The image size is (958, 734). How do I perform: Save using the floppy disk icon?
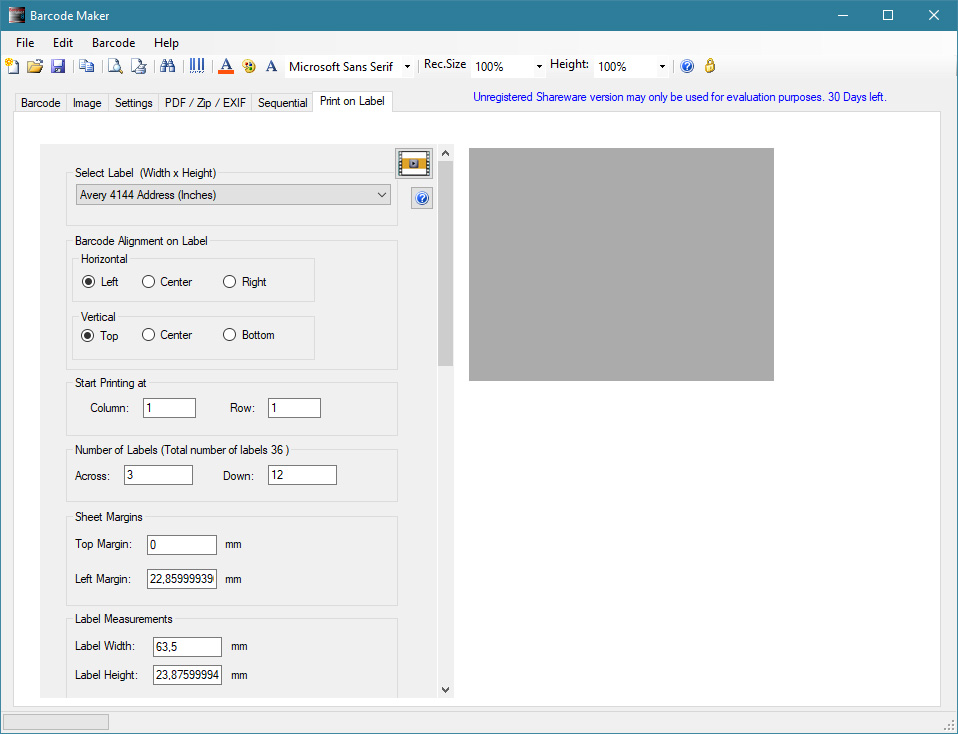(x=58, y=66)
